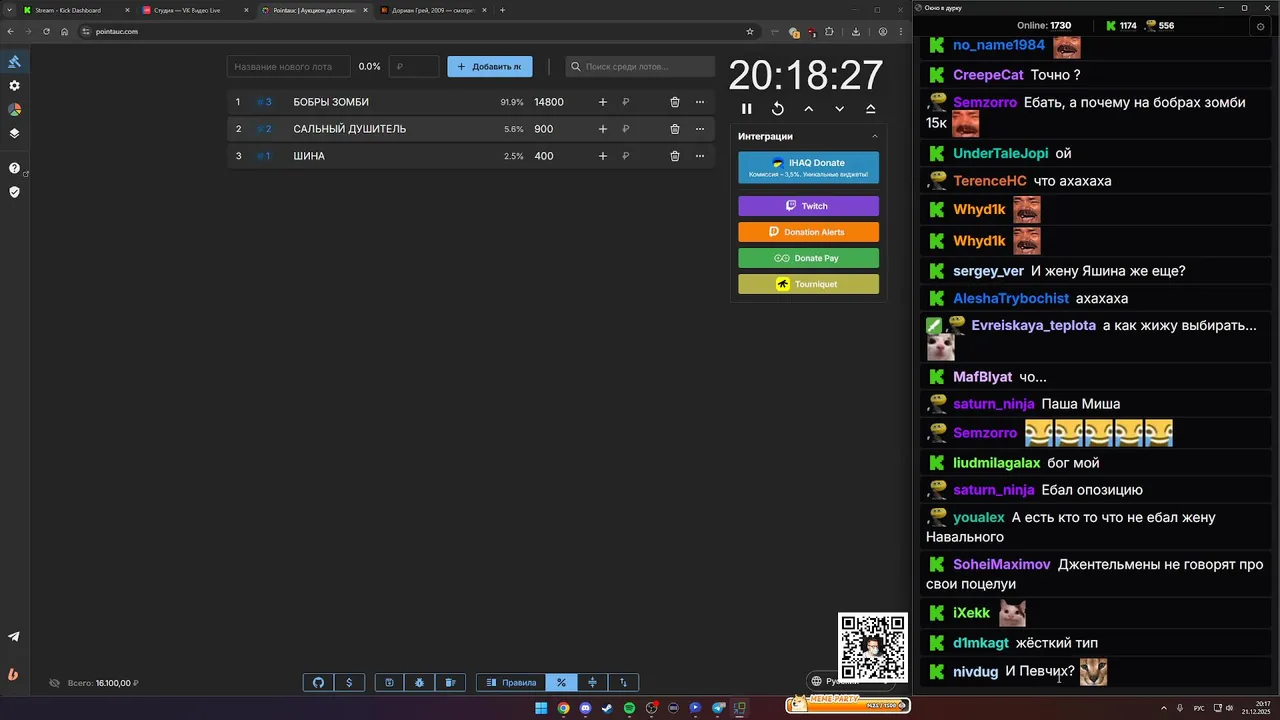The image size is (1280, 720).
Task: Switch to Stream - Kick Dashboard tab
Action: (x=76, y=10)
